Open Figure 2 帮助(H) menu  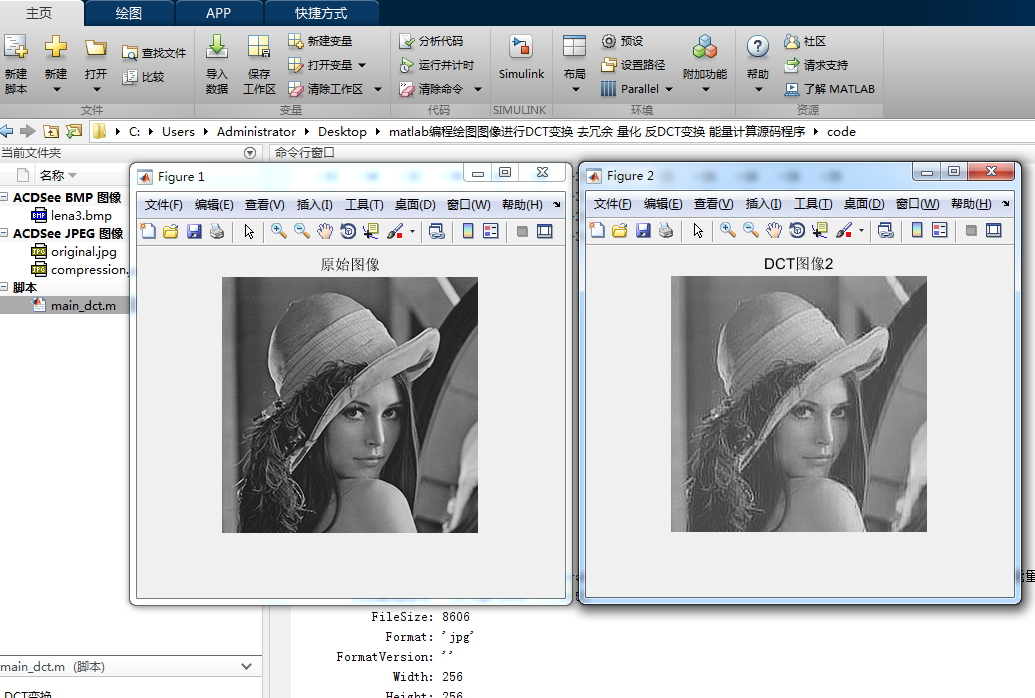971,203
